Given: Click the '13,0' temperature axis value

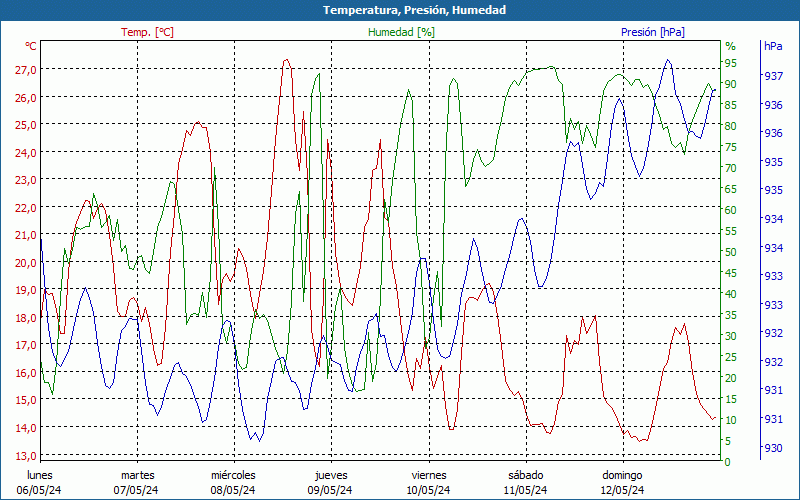Looking at the screenshot, I should click(26, 456).
